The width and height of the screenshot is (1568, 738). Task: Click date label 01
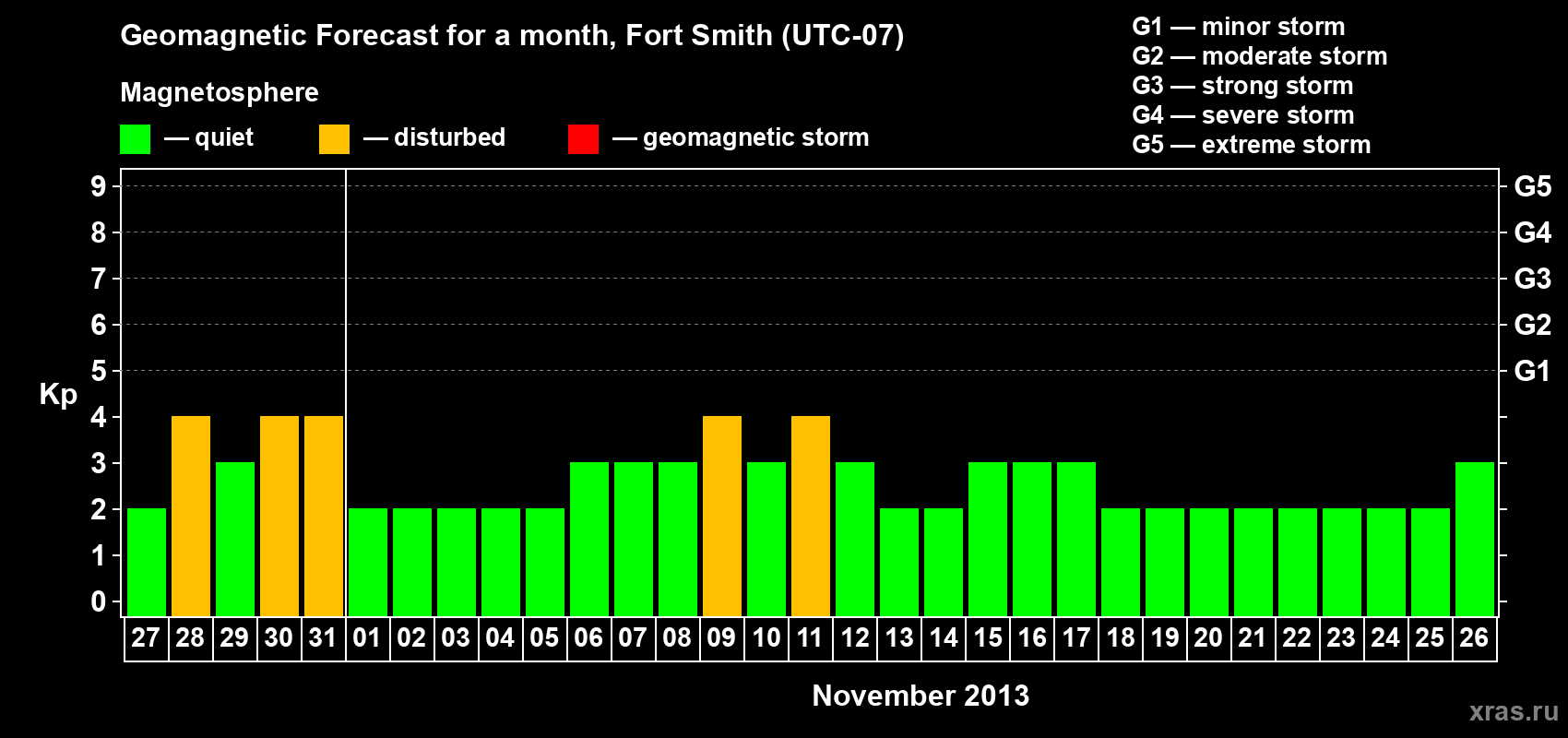click(x=367, y=637)
